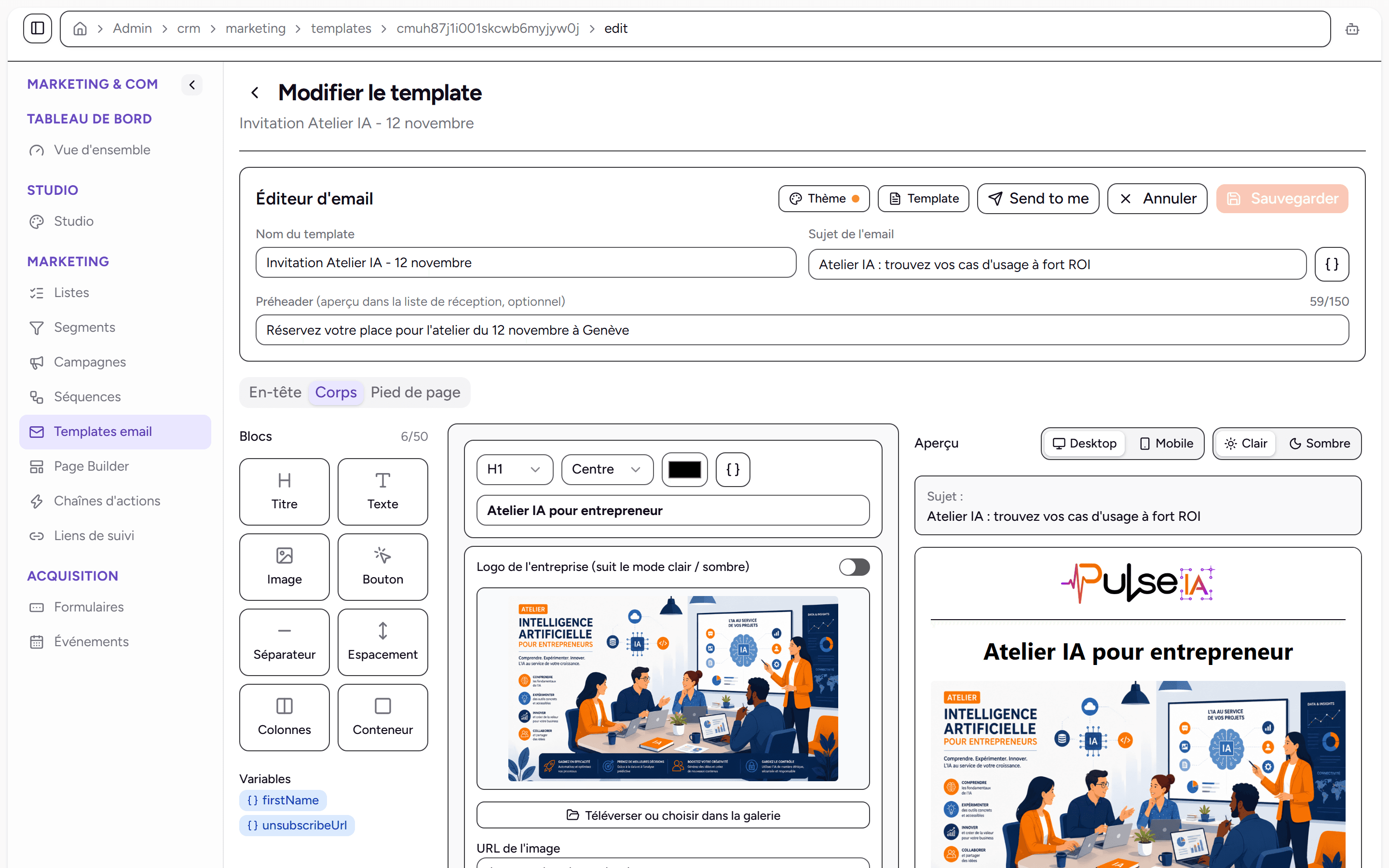
Task: Open Vue d'ensemble dashboard
Action: point(115,150)
